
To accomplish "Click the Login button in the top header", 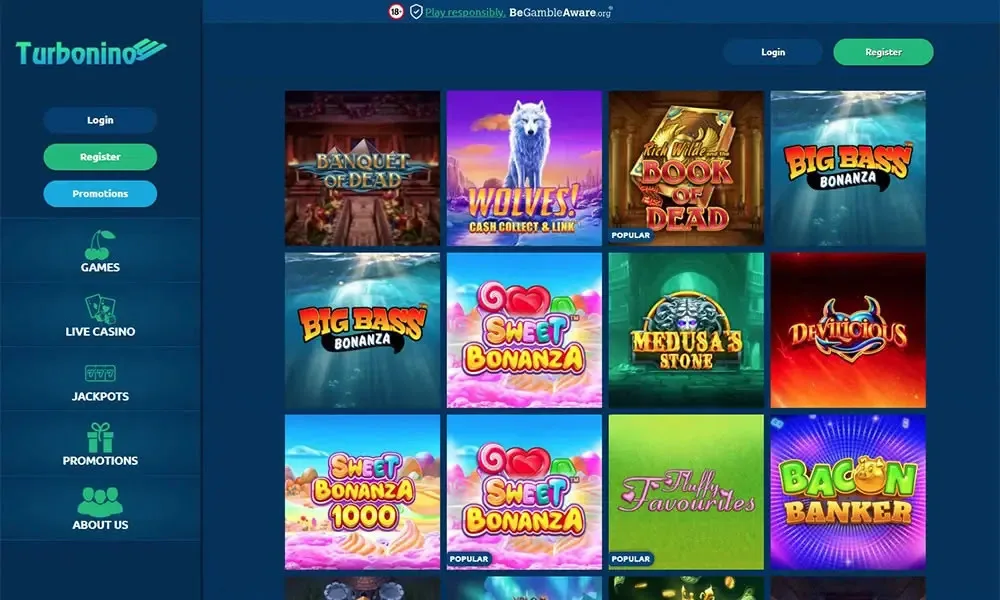I will [773, 52].
